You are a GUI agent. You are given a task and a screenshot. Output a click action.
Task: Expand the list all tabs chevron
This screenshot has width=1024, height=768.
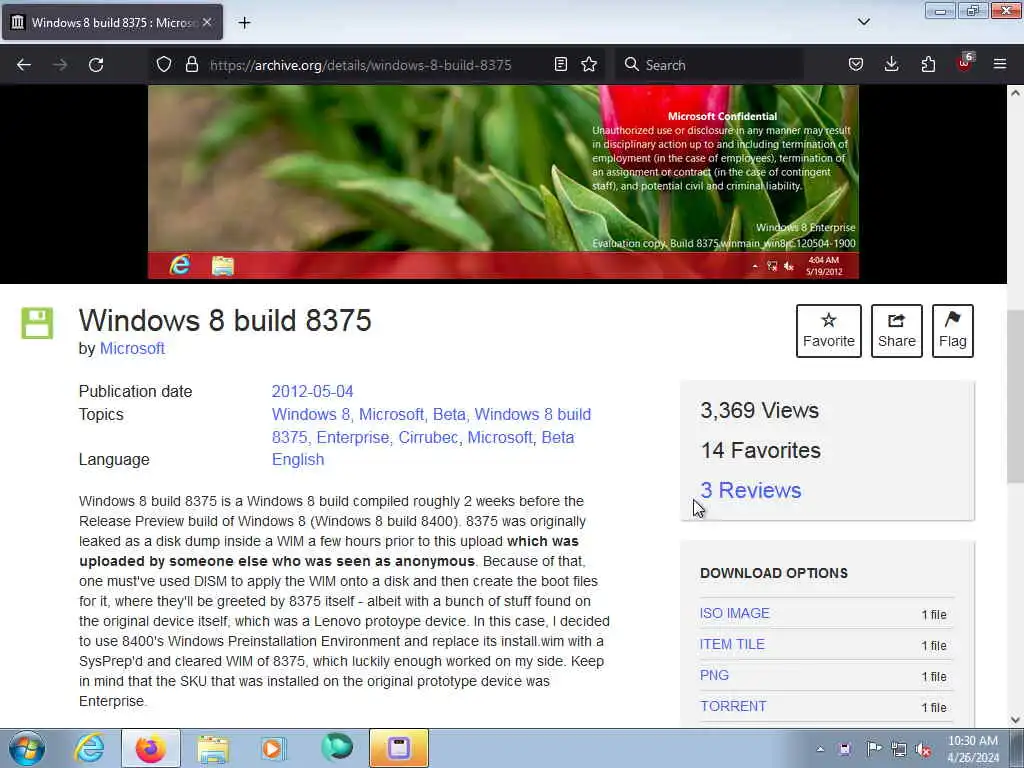(863, 22)
